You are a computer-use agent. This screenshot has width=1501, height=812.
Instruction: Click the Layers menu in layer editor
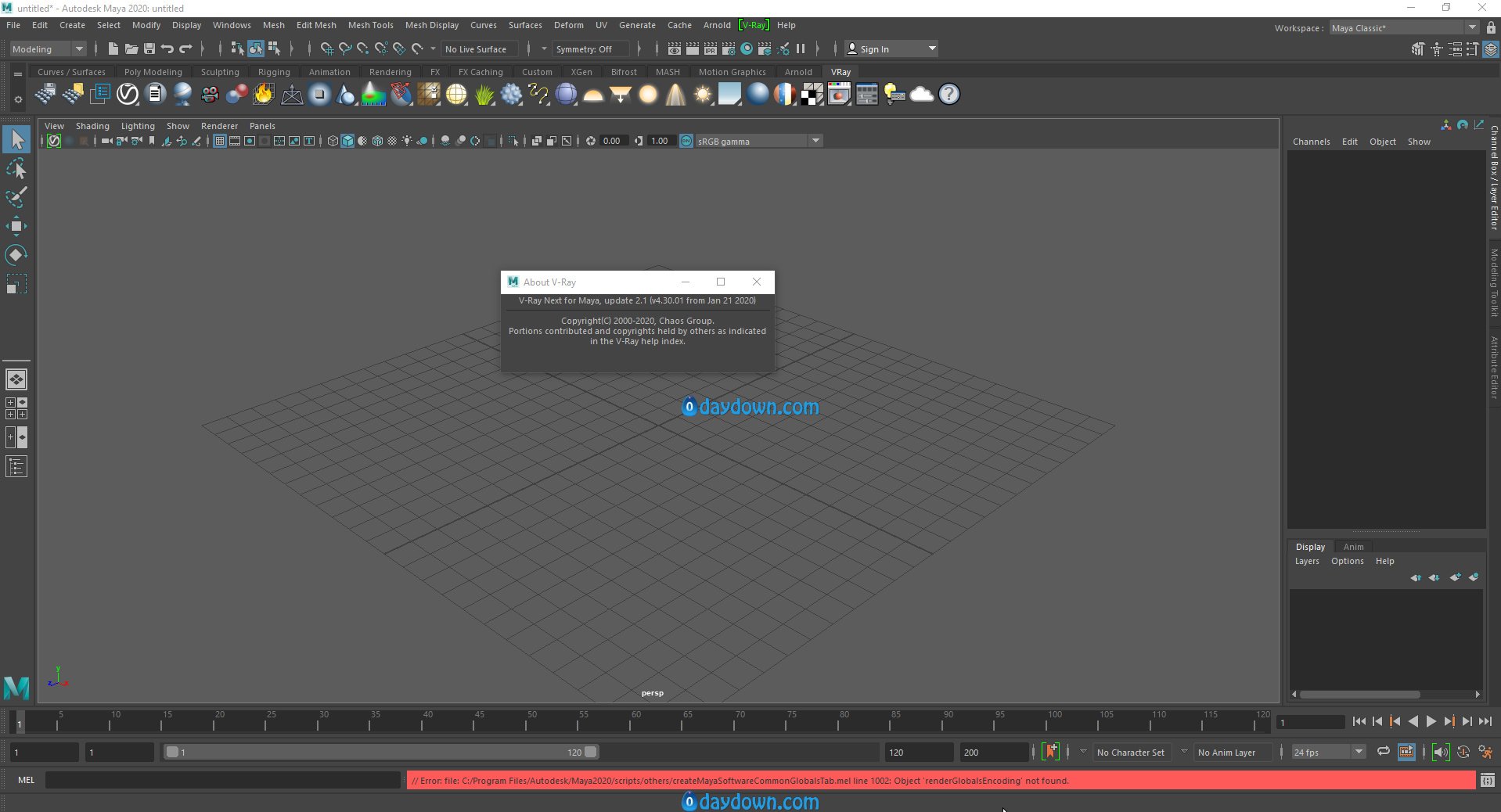tap(1306, 561)
